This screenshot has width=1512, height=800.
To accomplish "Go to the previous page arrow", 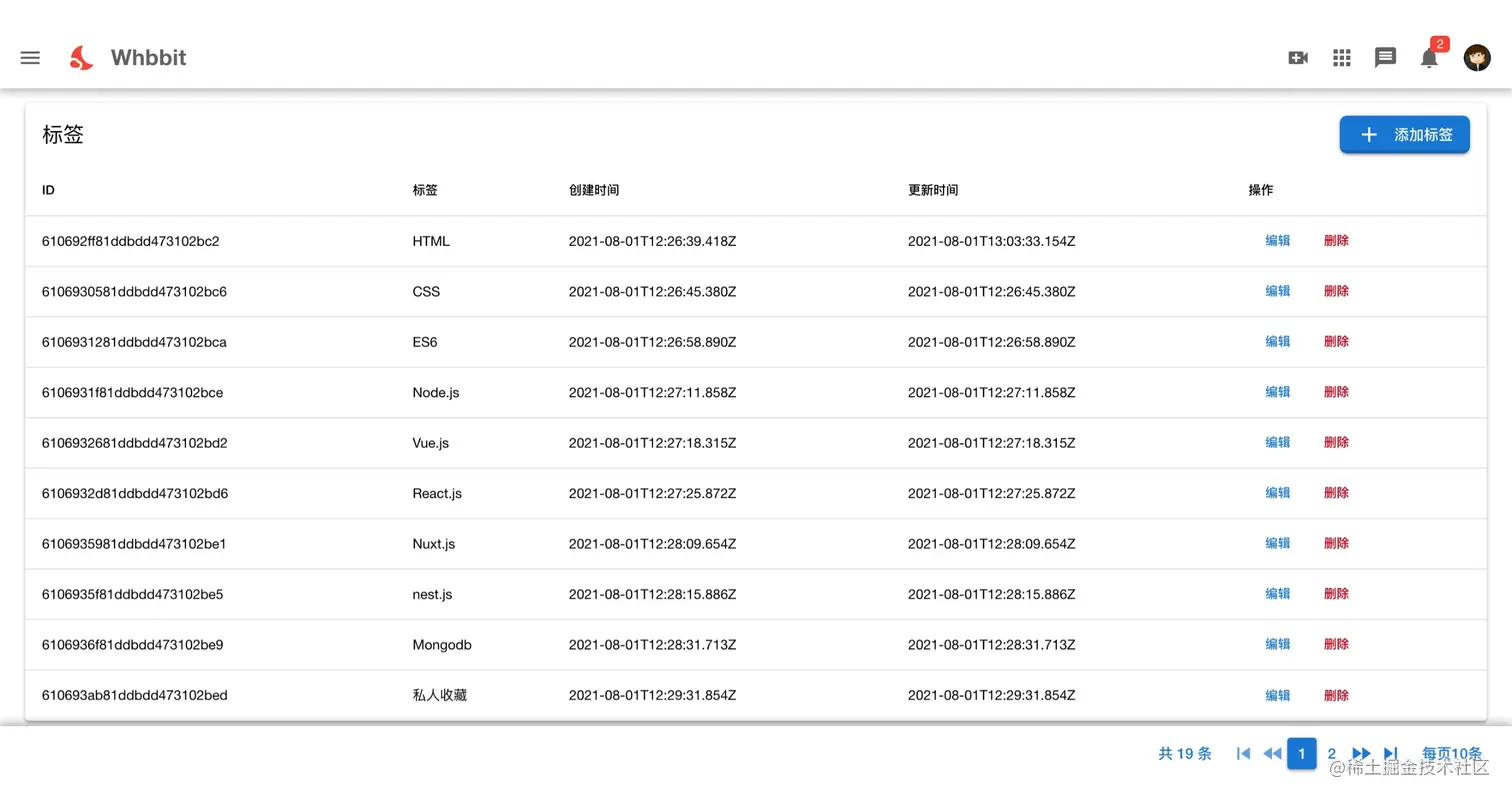I will tap(1272, 754).
